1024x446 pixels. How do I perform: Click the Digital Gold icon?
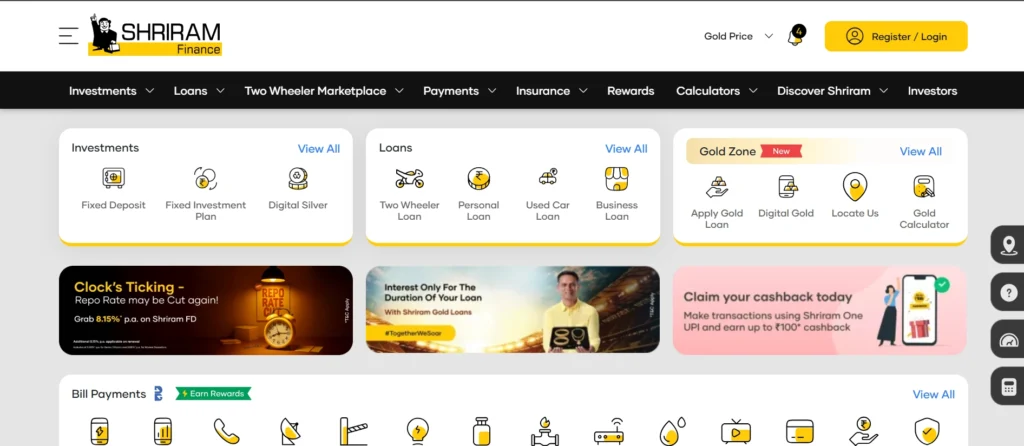(786, 186)
